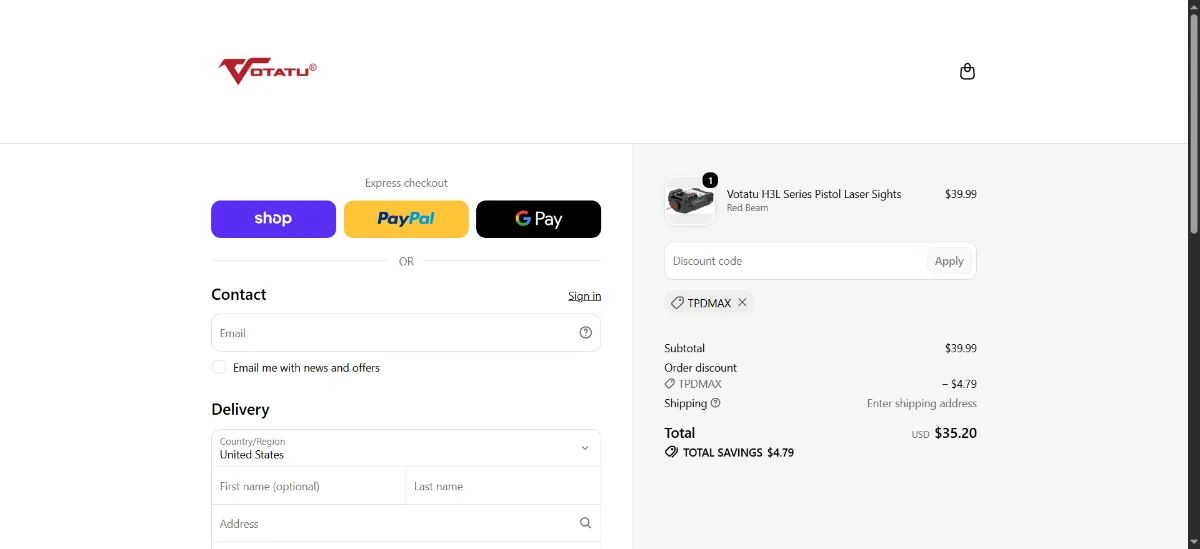Click the Discount code input field
Screen dimensions: 1200x549
[x=795, y=261]
